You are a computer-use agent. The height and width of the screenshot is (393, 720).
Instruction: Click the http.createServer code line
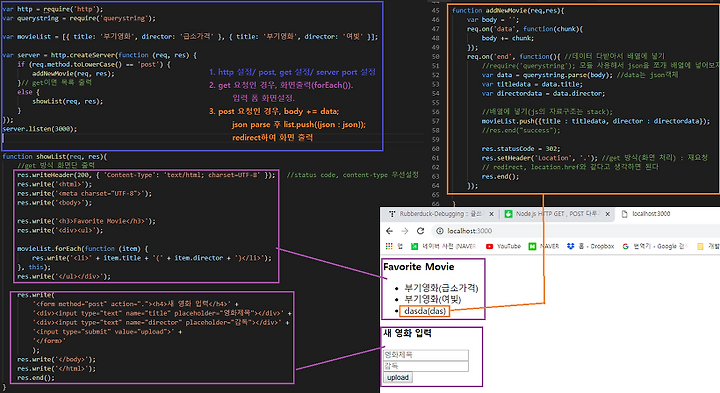[100, 55]
